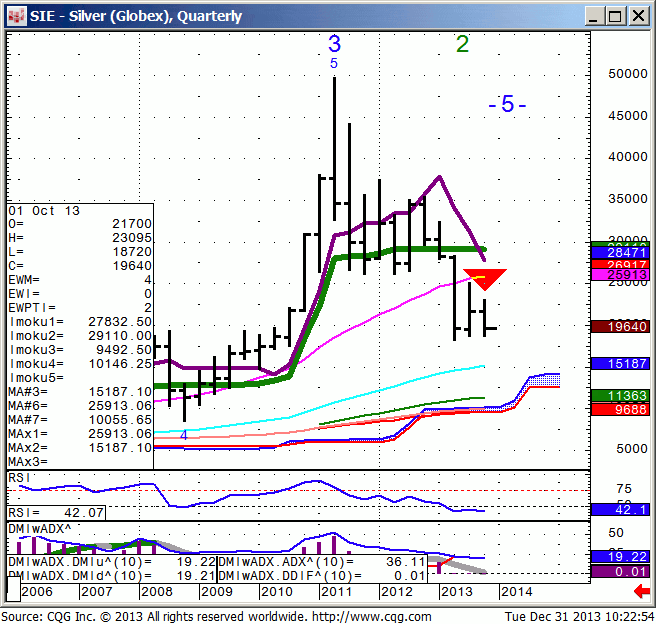The height and width of the screenshot is (624, 656).
Task: Close the Silver quarterly chart window
Action: click(x=637, y=15)
